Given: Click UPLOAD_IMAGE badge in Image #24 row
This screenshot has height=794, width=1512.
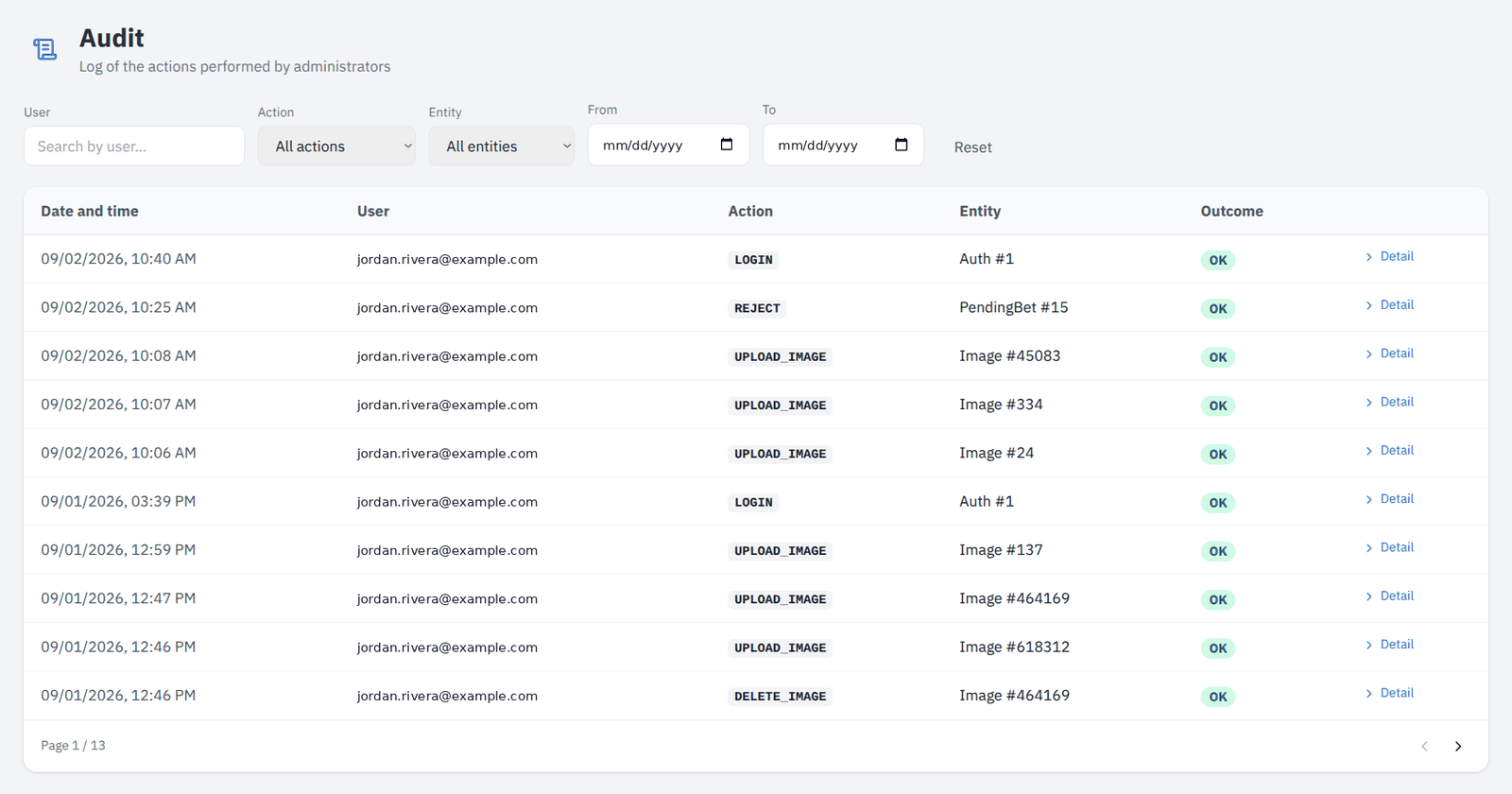Looking at the screenshot, I should click(780, 454).
